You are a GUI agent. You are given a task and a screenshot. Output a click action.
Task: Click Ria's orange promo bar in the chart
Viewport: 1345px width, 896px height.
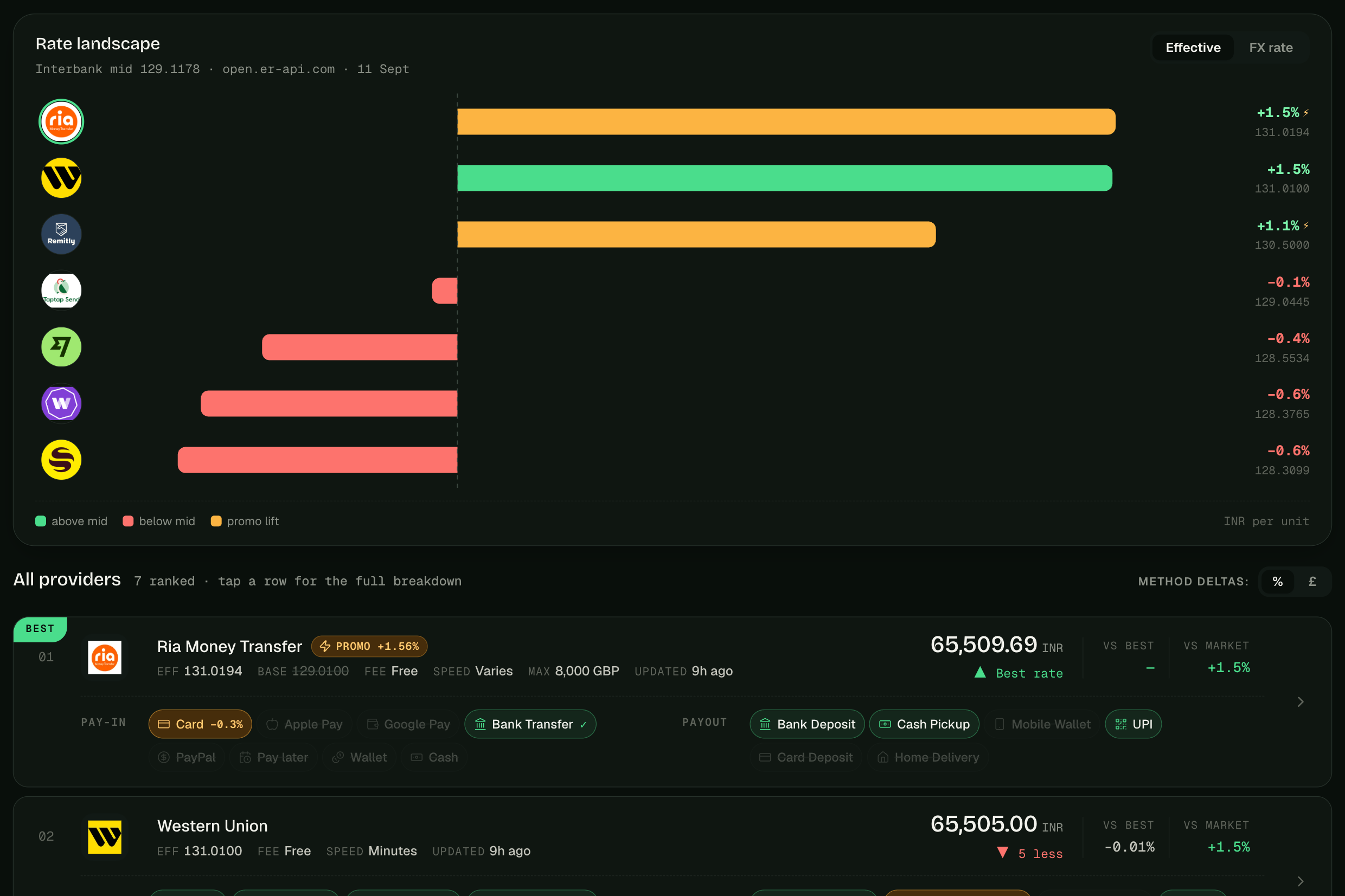pos(786,122)
